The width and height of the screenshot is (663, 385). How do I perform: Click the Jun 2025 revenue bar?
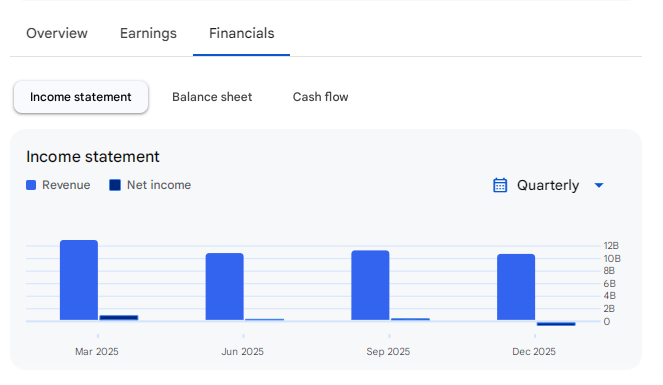pos(225,287)
